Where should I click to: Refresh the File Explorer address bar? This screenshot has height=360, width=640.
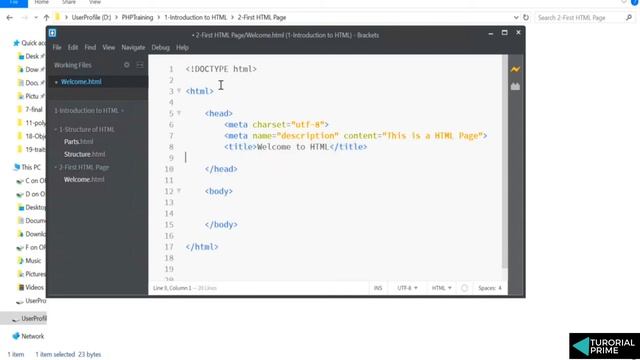[x=526, y=18]
